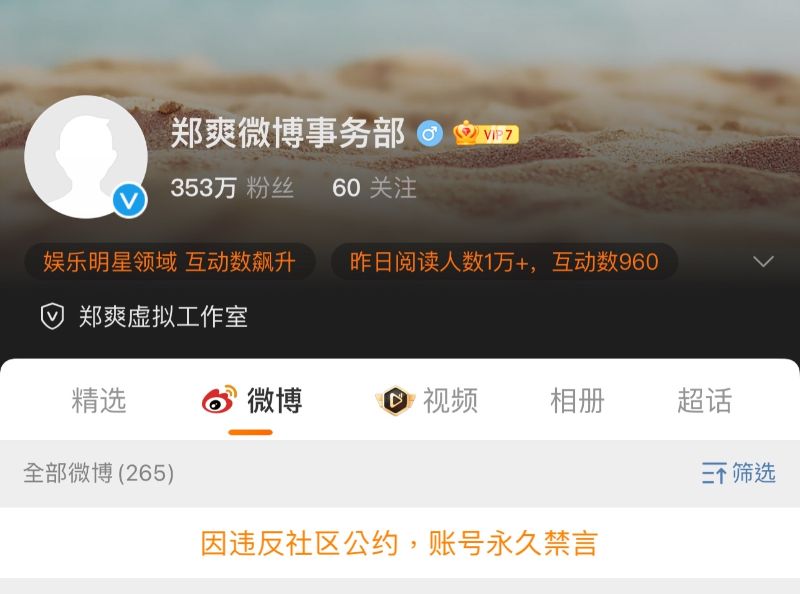Switch to the 精选 tab
Viewport: 800px width, 594px height.
click(98, 400)
